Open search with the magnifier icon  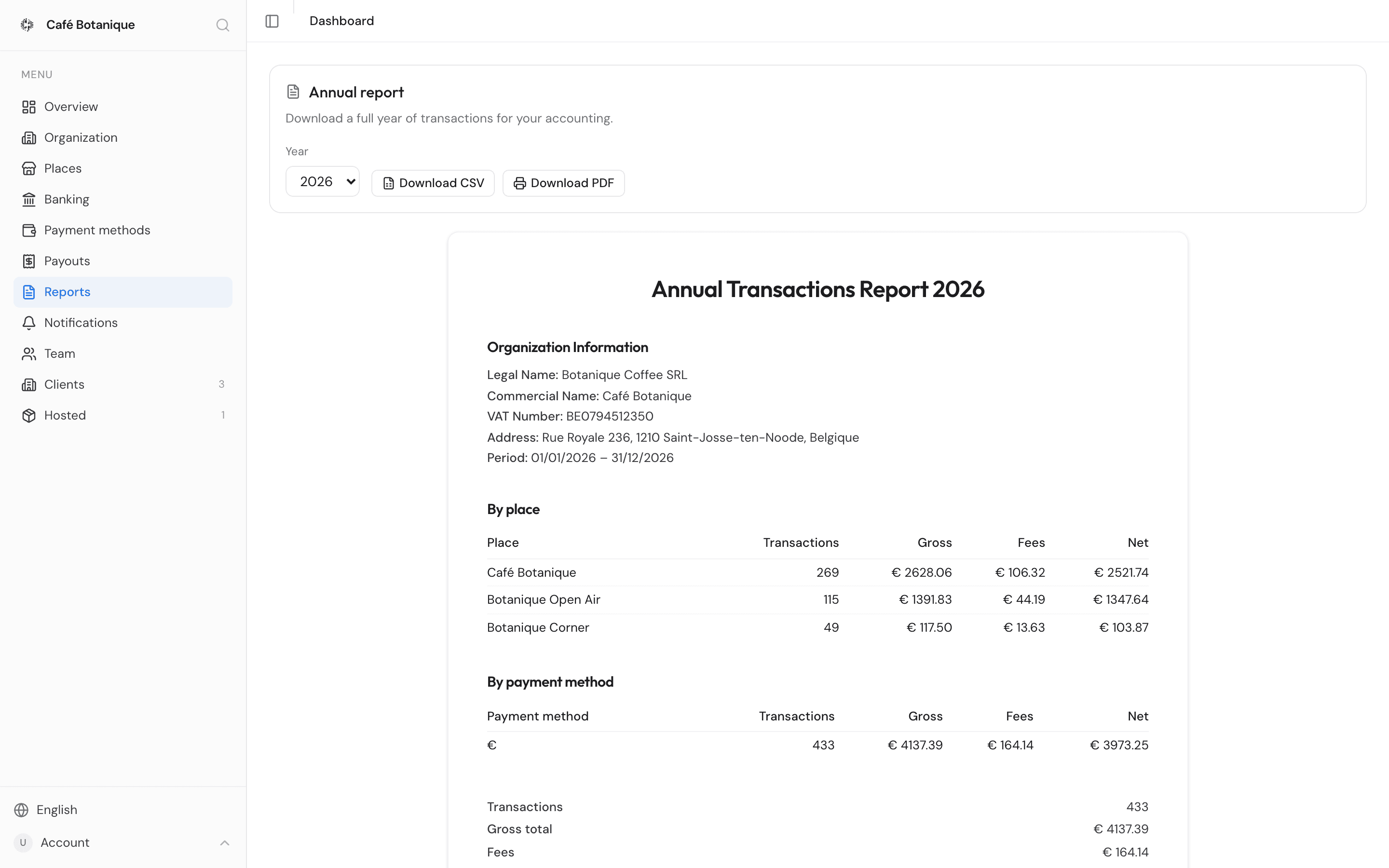pos(223,25)
